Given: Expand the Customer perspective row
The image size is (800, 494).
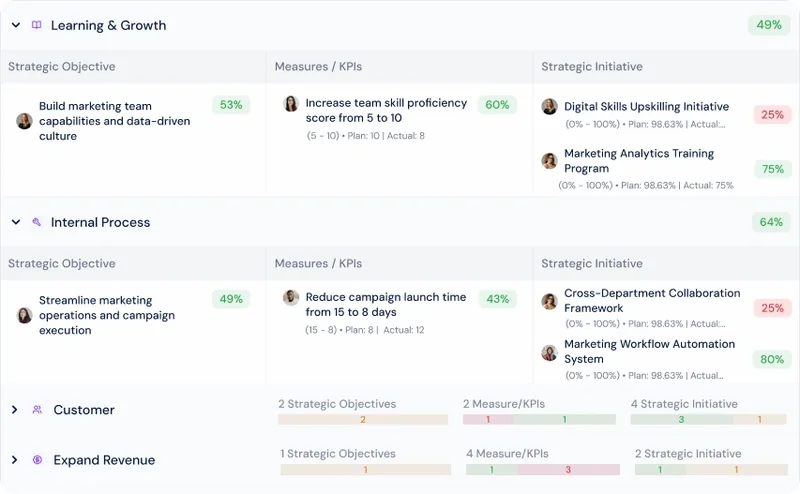Looking at the screenshot, I should click(15, 409).
